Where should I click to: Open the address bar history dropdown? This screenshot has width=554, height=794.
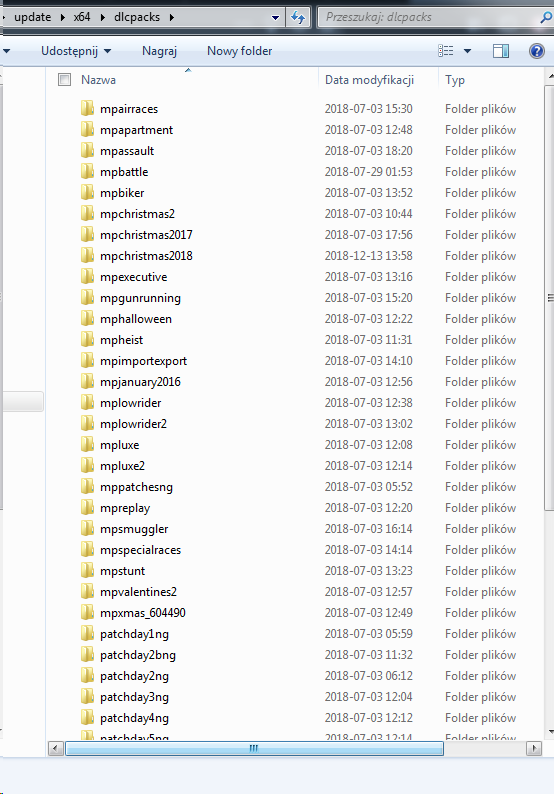point(275,18)
